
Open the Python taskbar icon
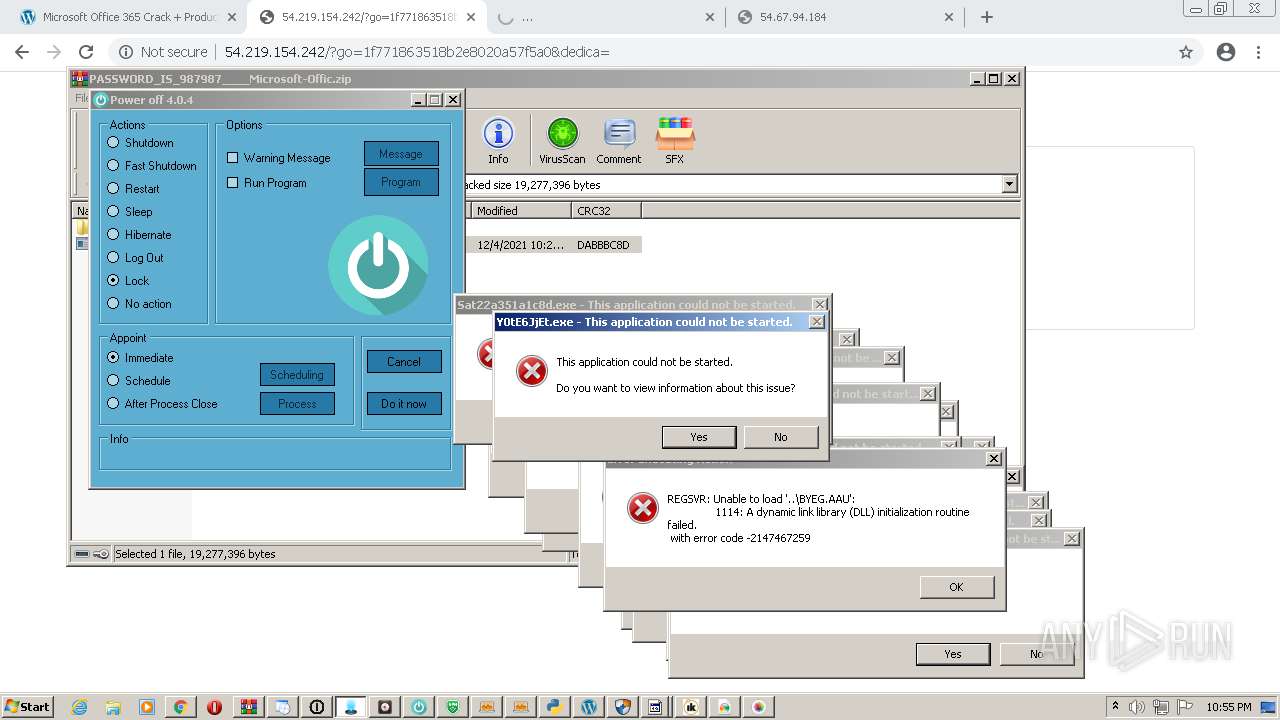[x=554, y=707]
